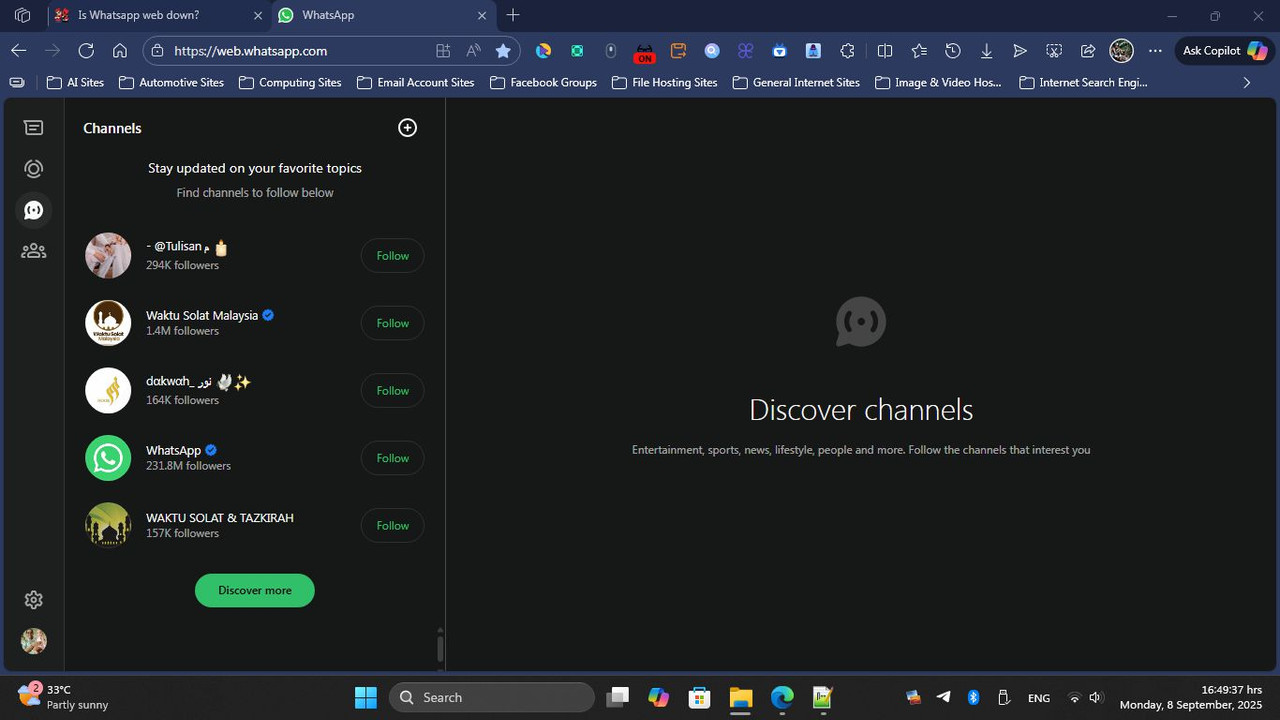This screenshot has height=720, width=1280.
Task: Open WhatsApp Settings gear icon
Action: [33, 599]
